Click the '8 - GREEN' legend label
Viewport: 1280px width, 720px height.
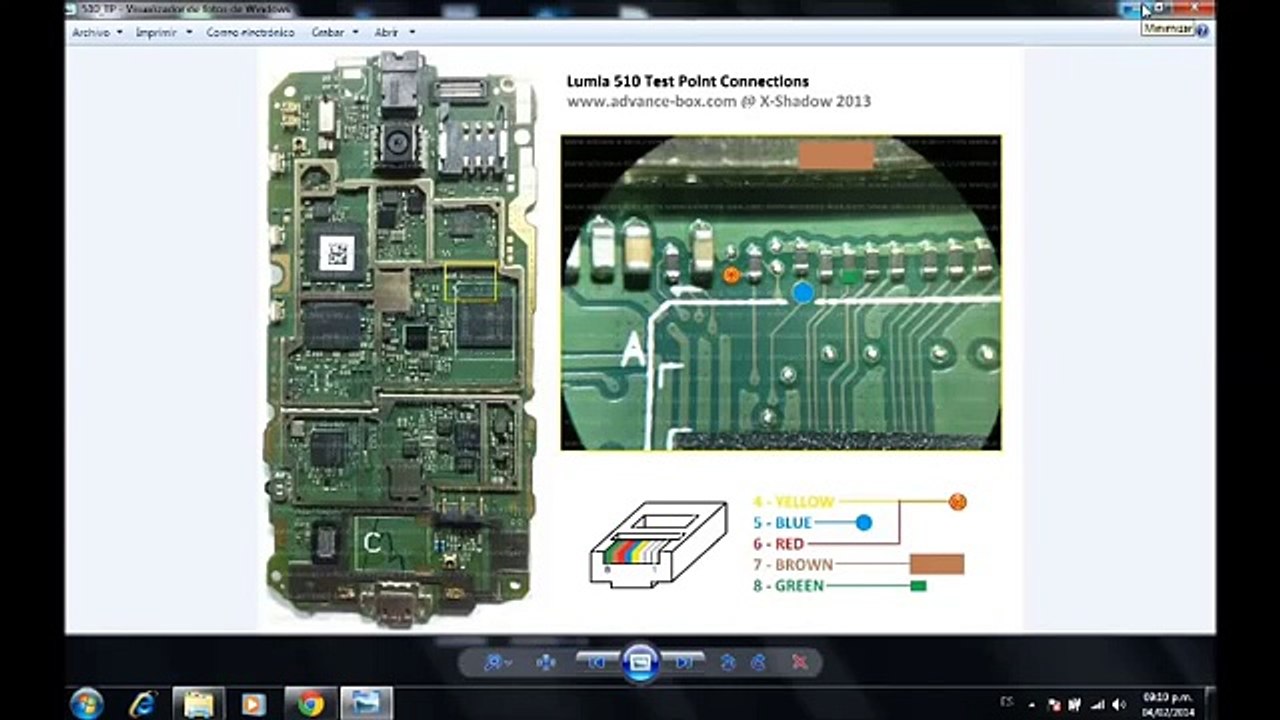788,586
